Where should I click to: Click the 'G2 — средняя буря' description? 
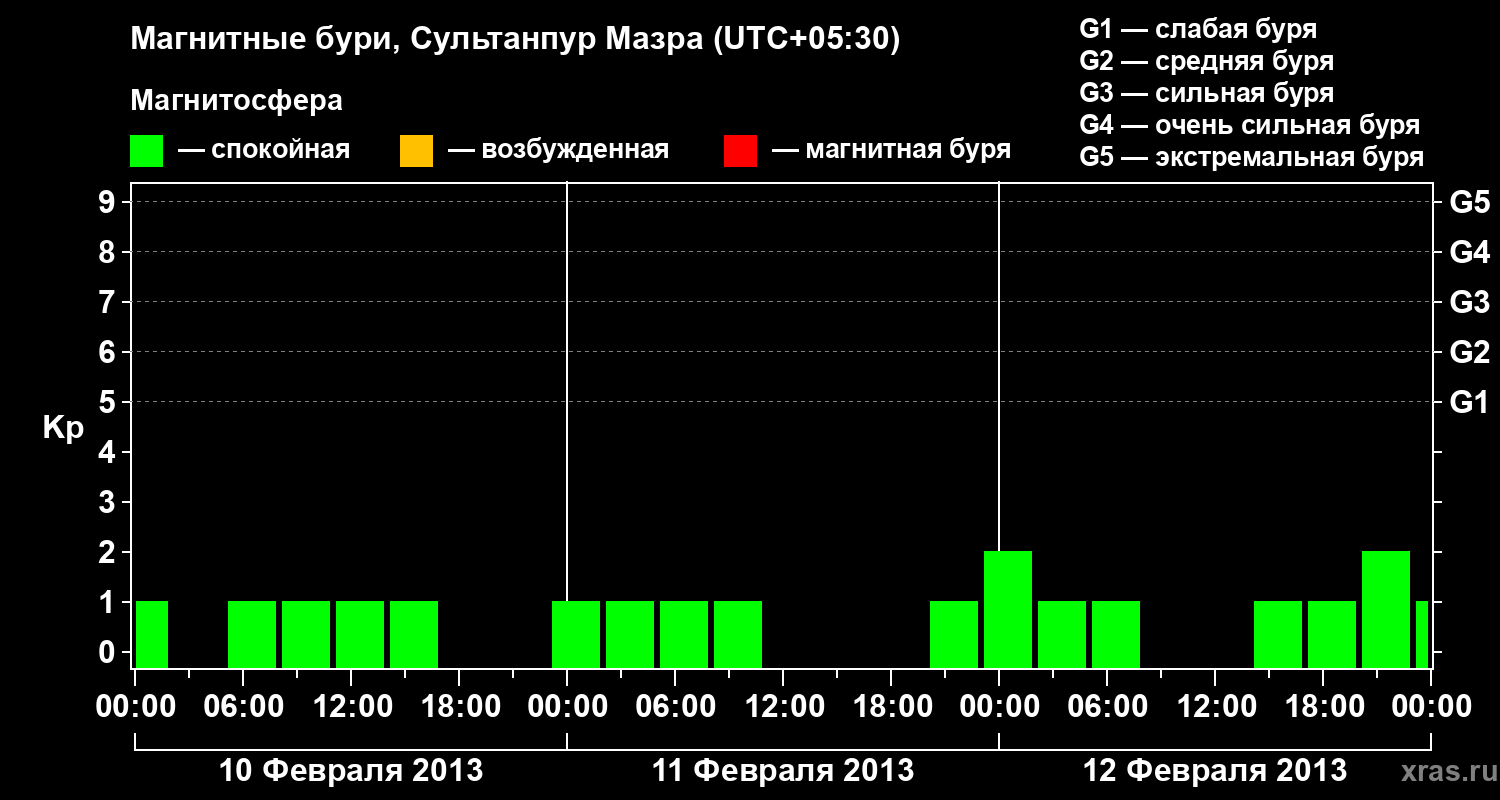pos(1207,61)
